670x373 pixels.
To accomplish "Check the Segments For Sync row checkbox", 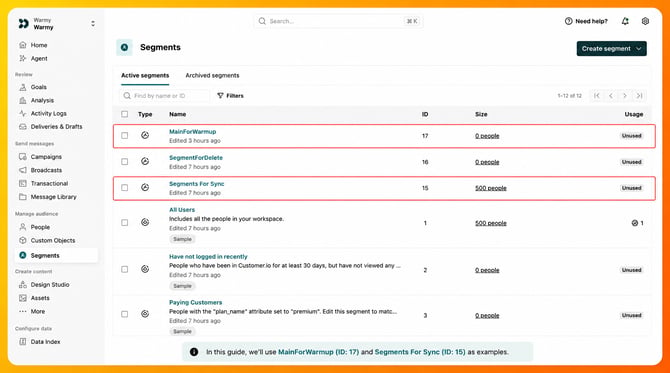I will click(x=124, y=188).
